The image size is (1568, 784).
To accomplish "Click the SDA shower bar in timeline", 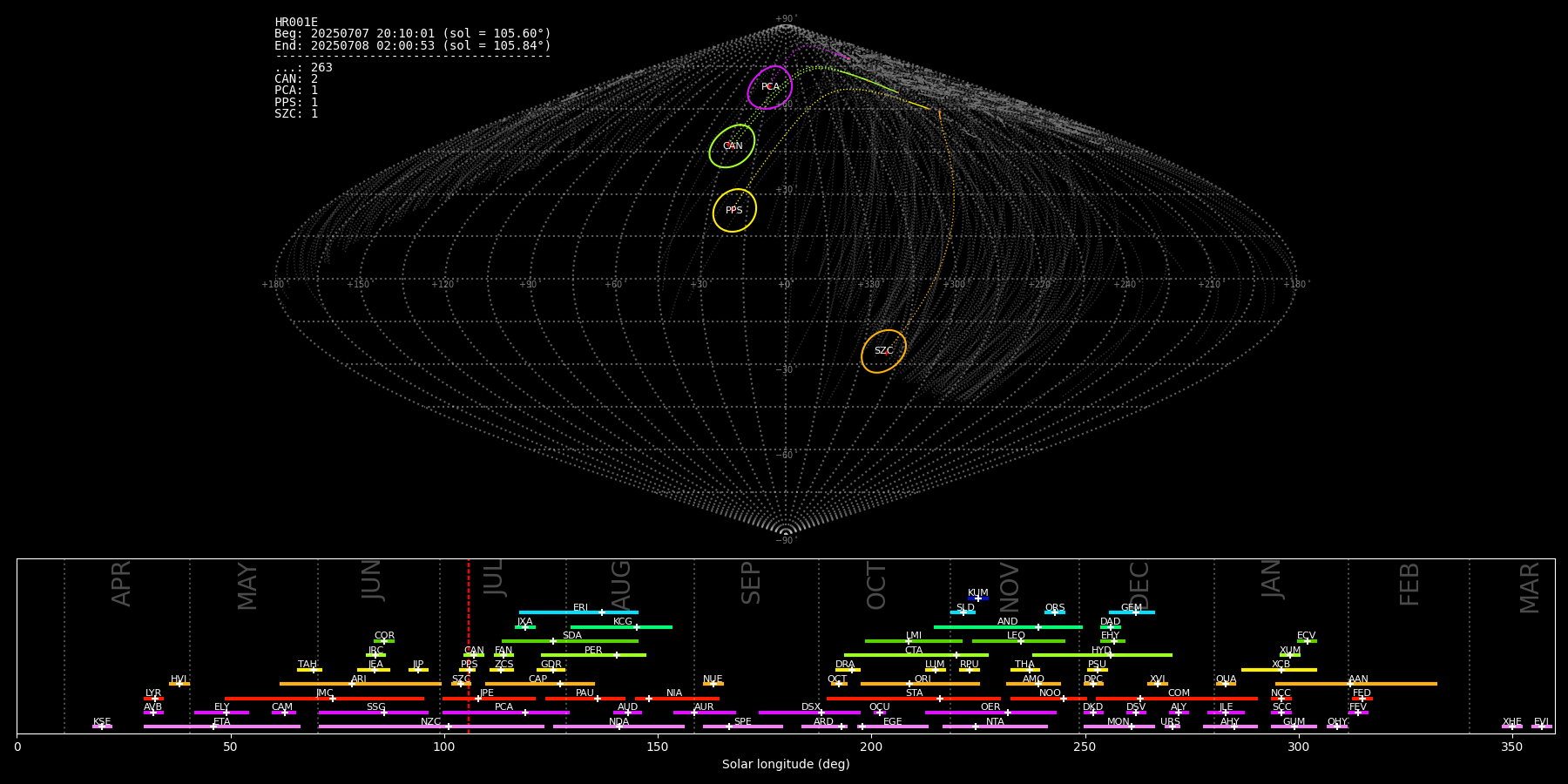I will (570, 641).
